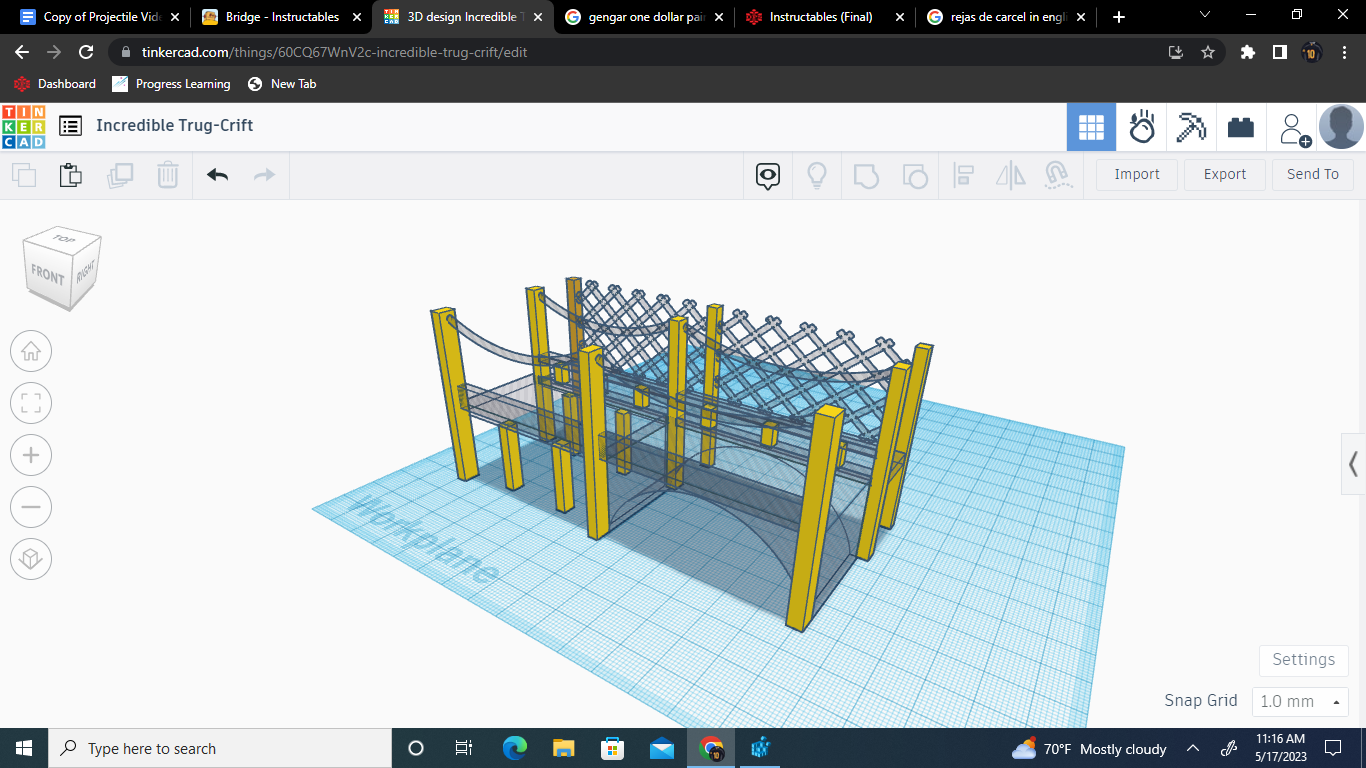Open the Snap Grid dropdown
1366x768 pixels.
(1300, 701)
